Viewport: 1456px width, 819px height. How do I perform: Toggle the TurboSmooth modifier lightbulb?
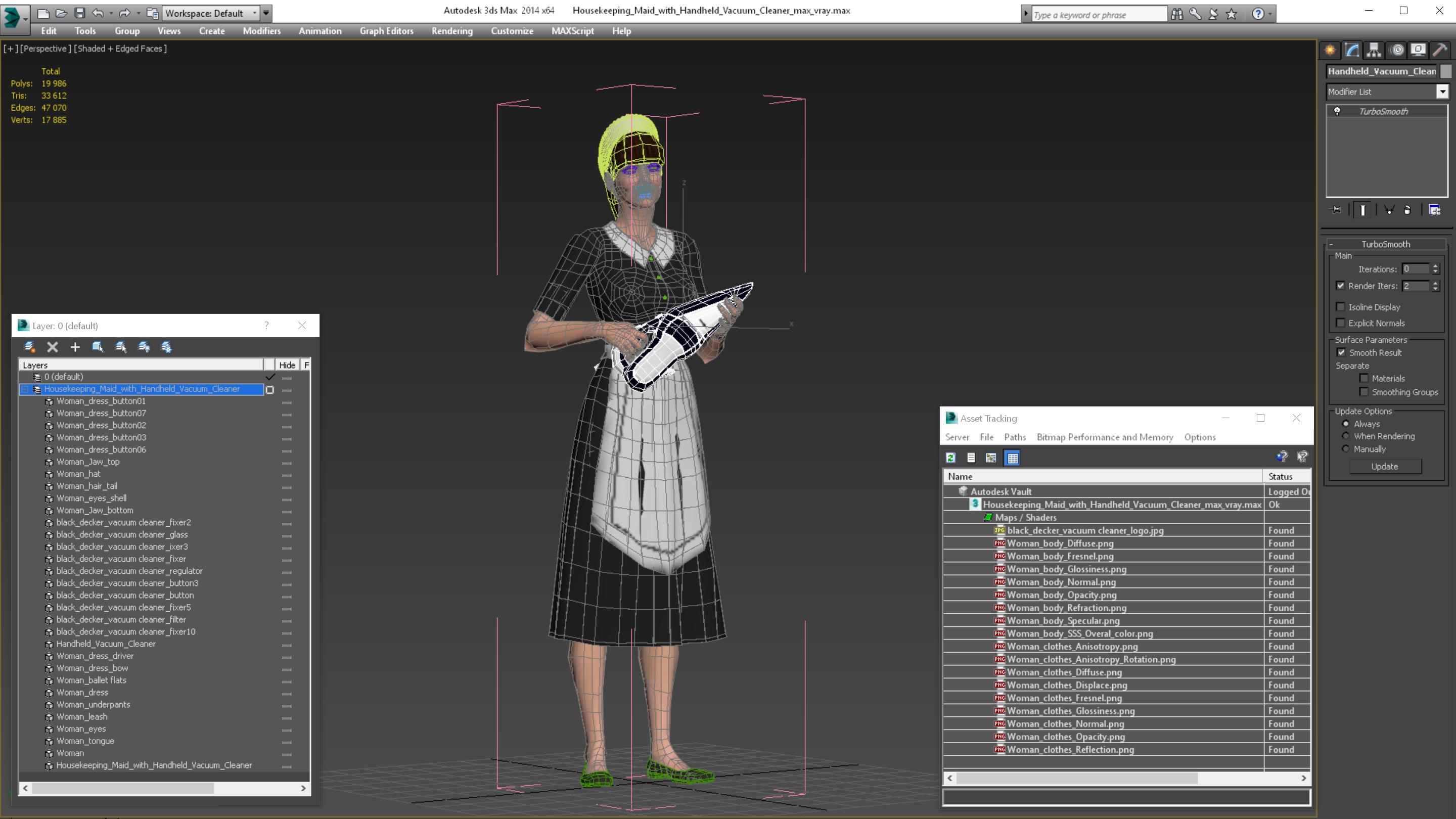click(x=1337, y=111)
